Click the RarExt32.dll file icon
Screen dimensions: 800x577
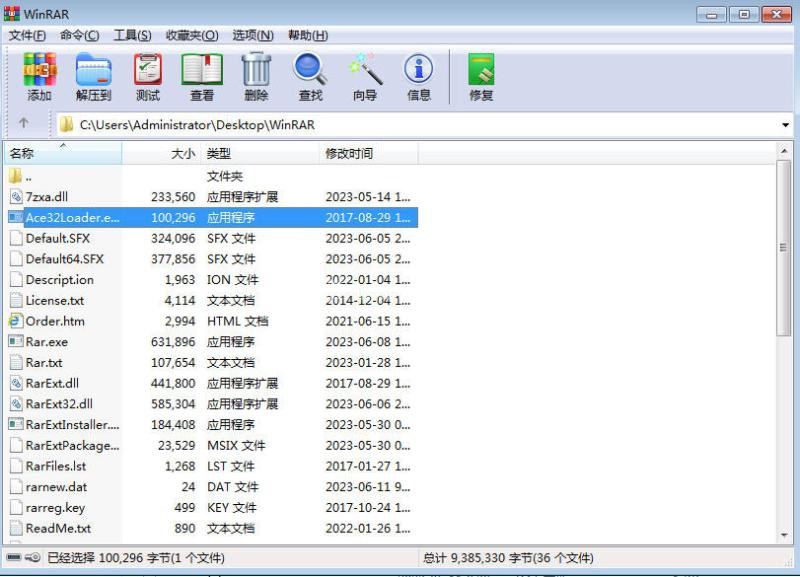(x=16, y=404)
